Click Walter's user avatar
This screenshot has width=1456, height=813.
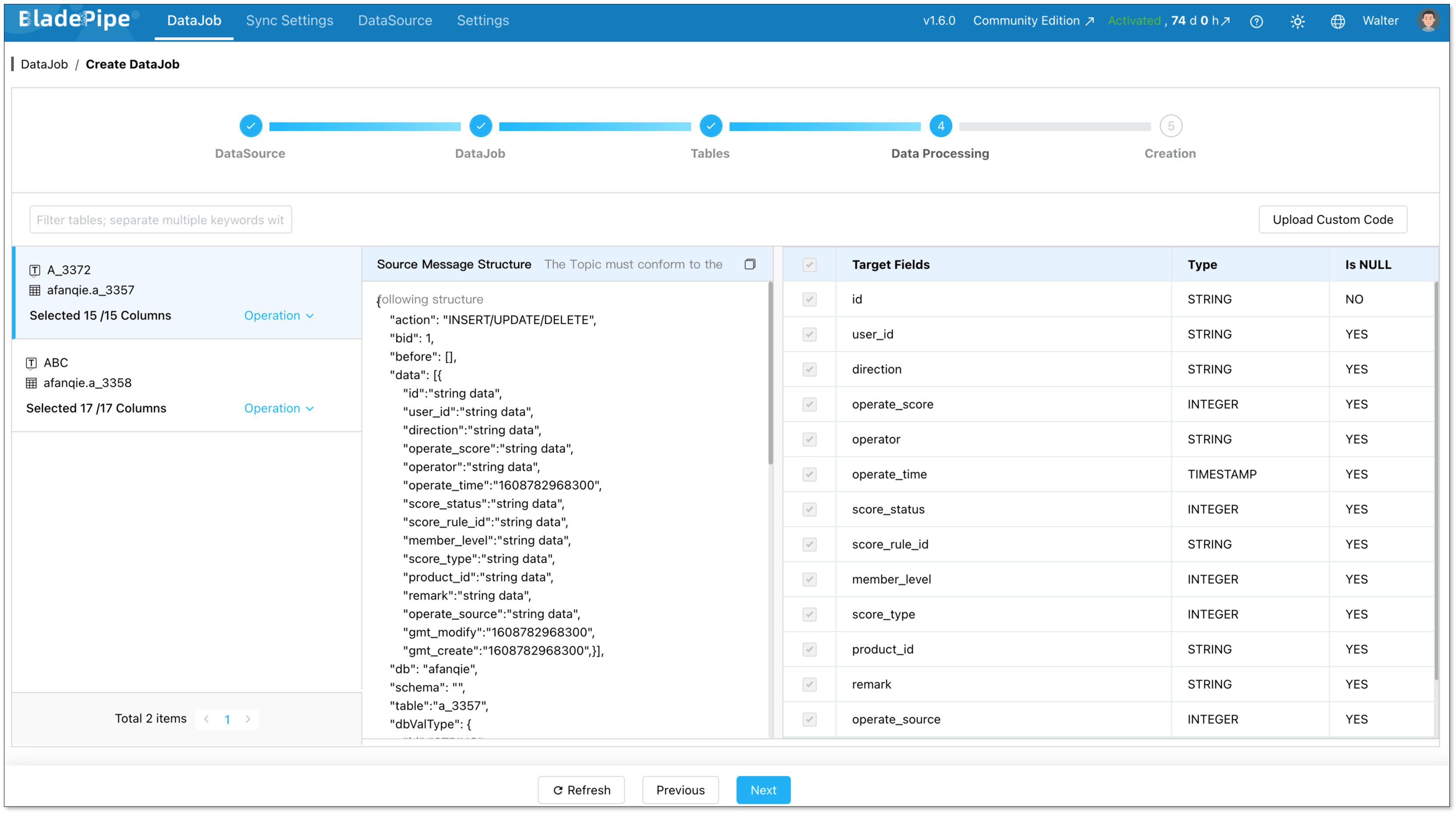click(x=1428, y=20)
